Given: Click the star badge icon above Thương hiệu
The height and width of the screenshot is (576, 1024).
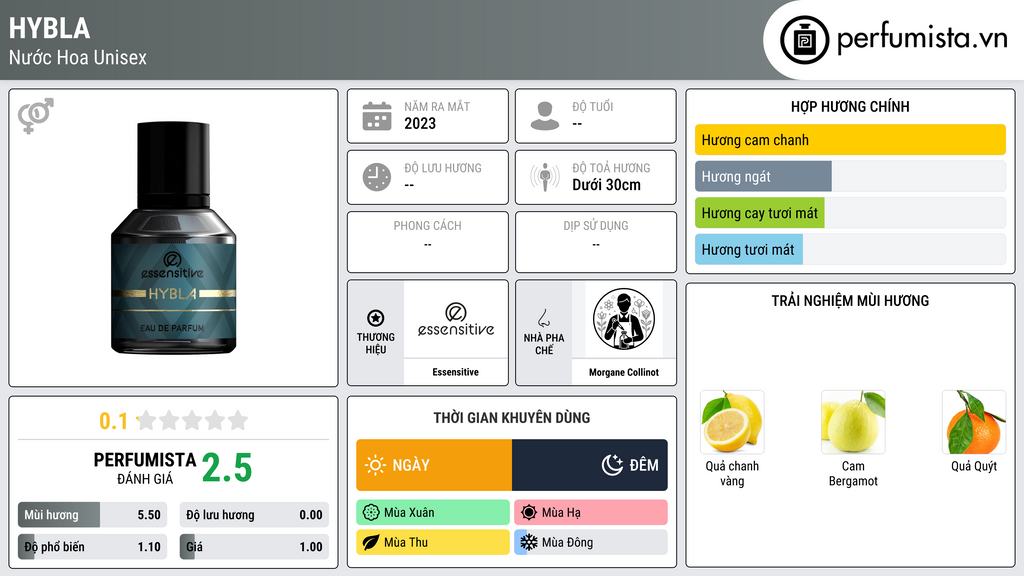Looking at the screenshot, I should click(x=376, y=318).
